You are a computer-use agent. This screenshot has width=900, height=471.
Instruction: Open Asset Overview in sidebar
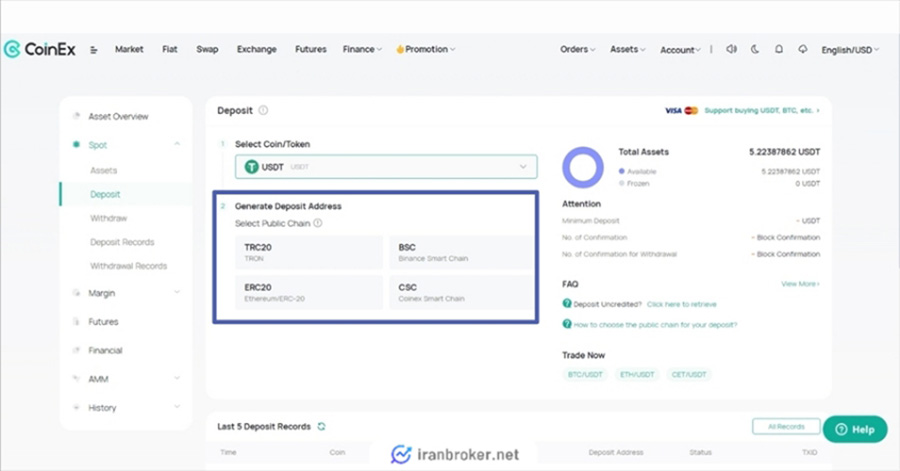(118, 116)
